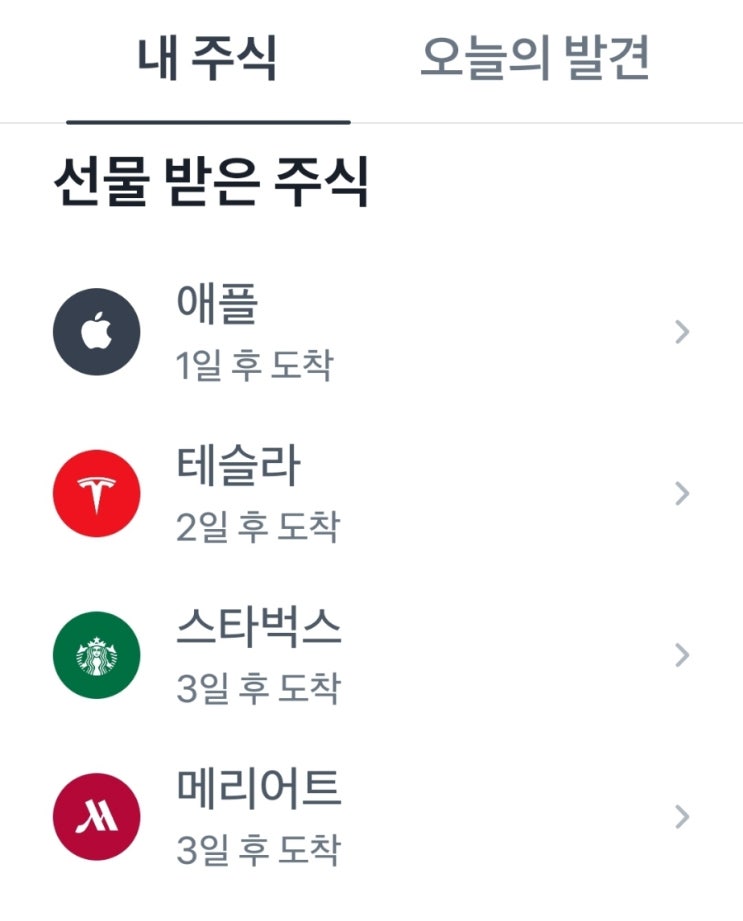Choose the 스타벅스 stock name
This screenshot has width=743, height=921.
click(258, 628)
